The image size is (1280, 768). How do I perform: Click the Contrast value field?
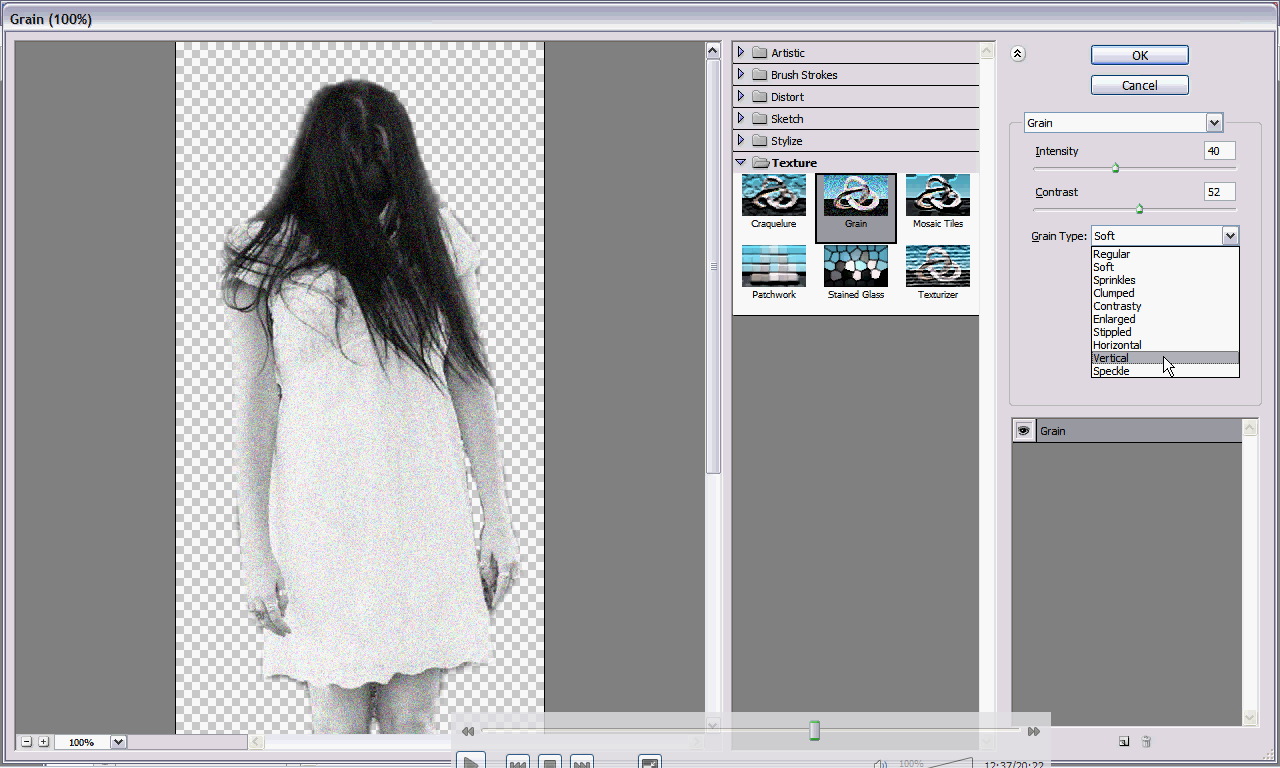[x=1219, y=192]
